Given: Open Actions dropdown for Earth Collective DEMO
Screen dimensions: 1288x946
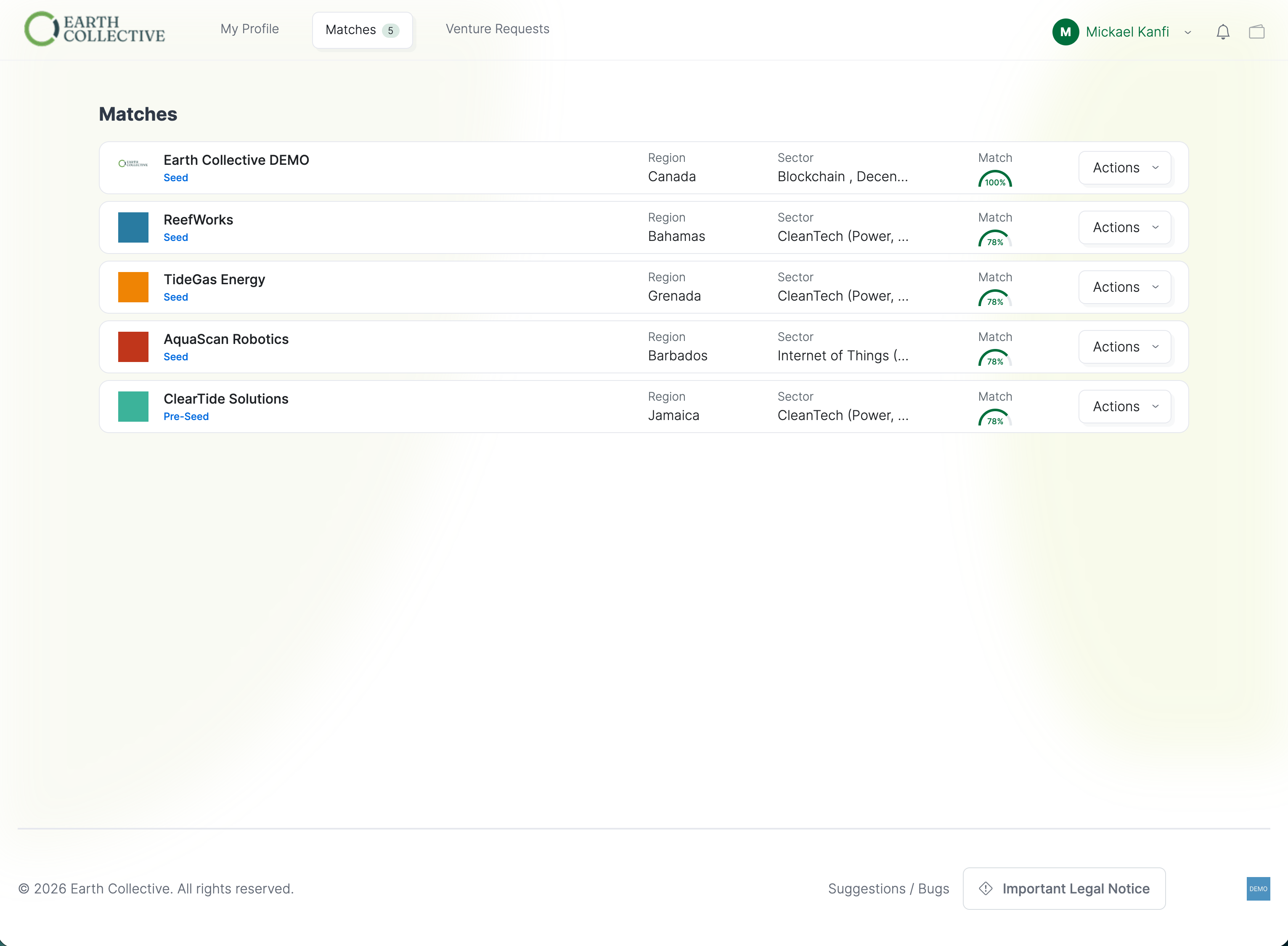Looking at the screenshot, I should tap(1125, 168).
